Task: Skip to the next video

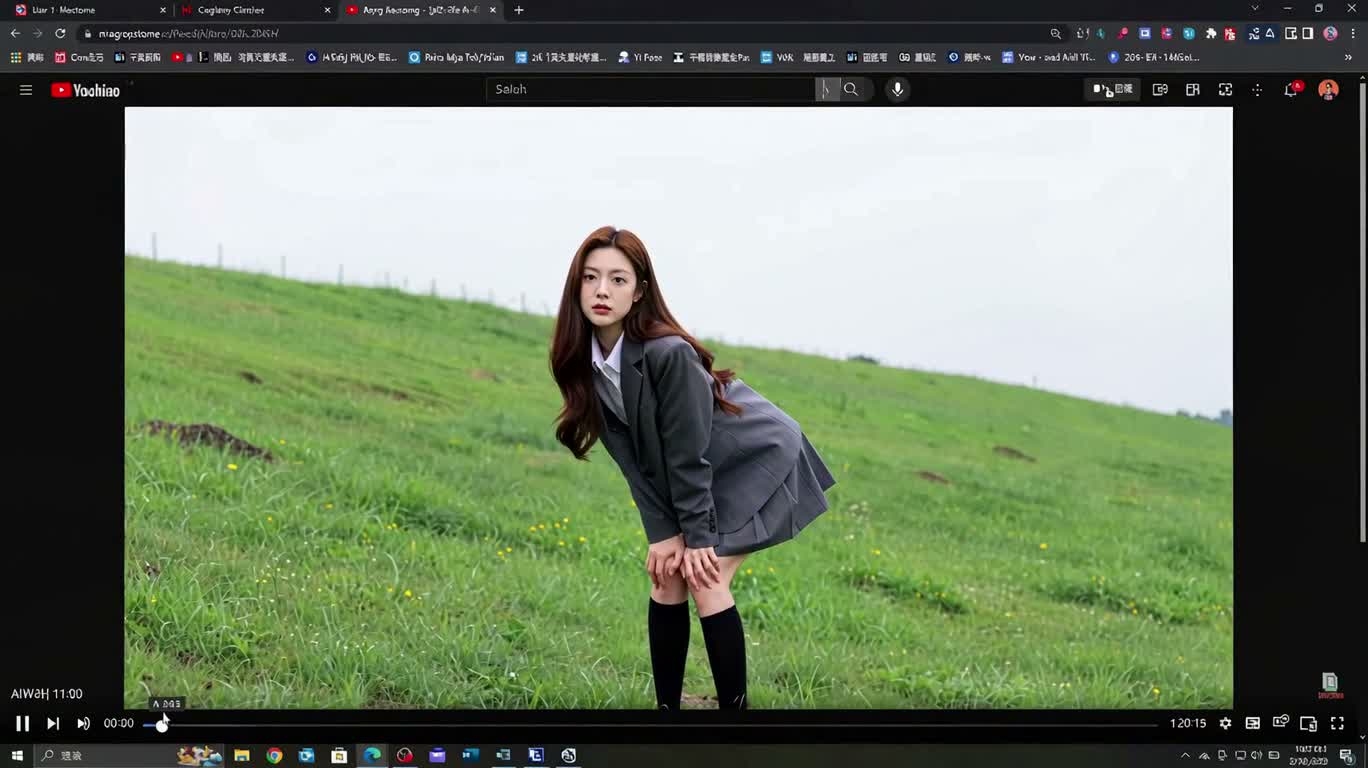Action: [53, 723]
